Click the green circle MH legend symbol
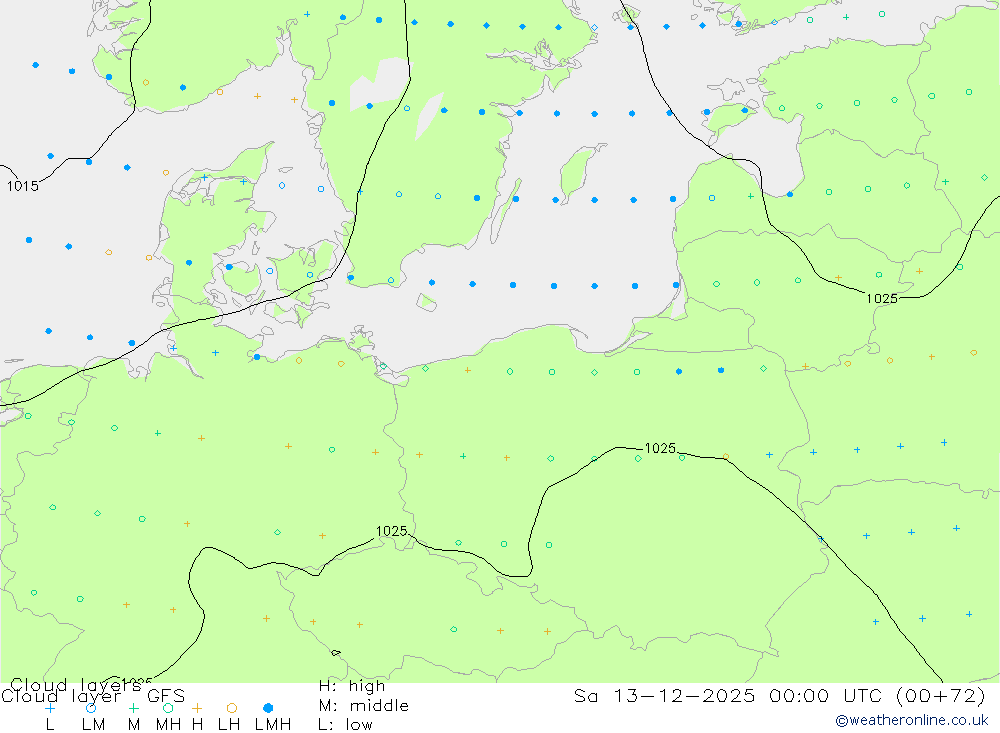The image size is (1000, 733). pyautogui.click(x=168, y=708)
